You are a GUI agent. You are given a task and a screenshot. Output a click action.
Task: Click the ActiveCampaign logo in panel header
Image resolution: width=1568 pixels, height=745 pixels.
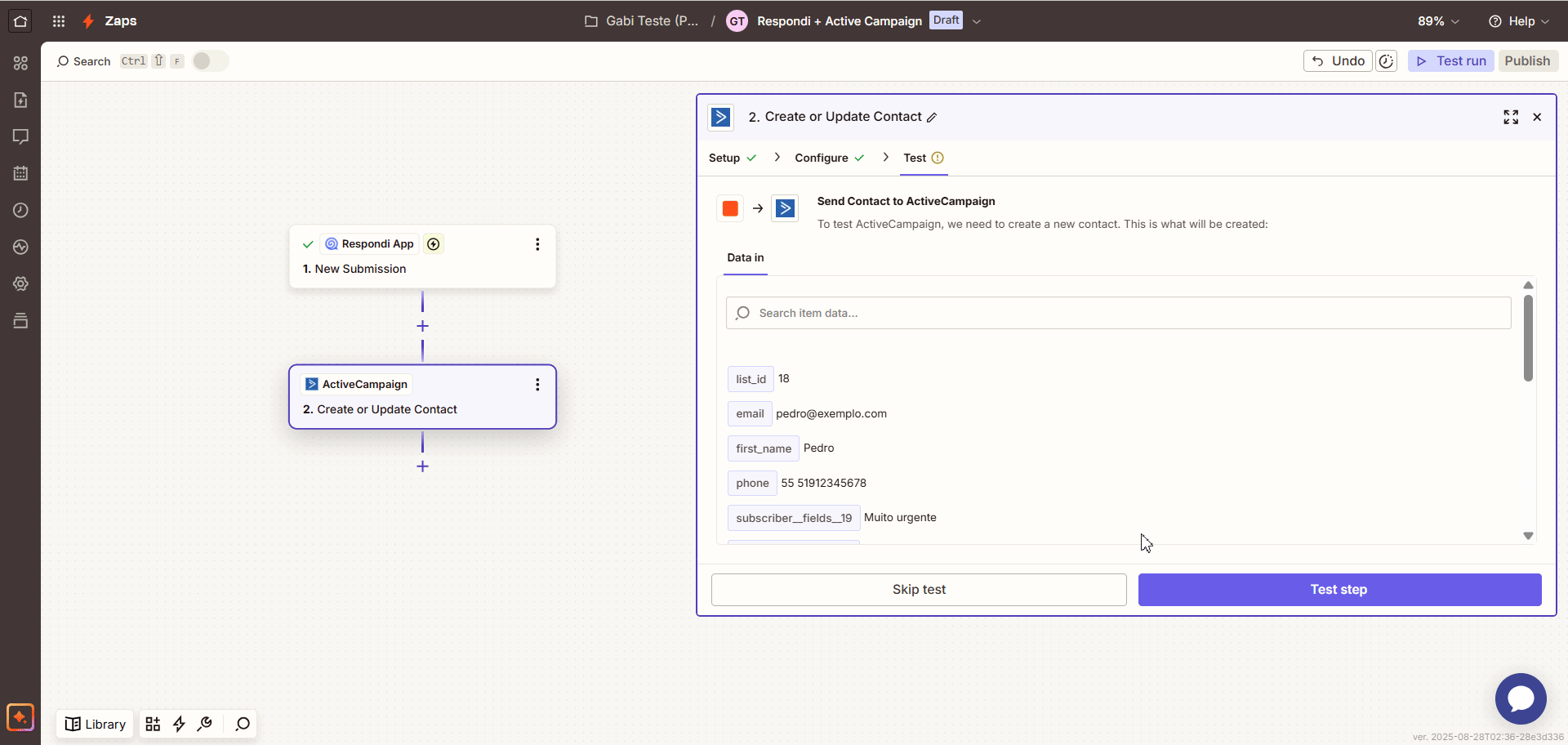coord(720,118)
